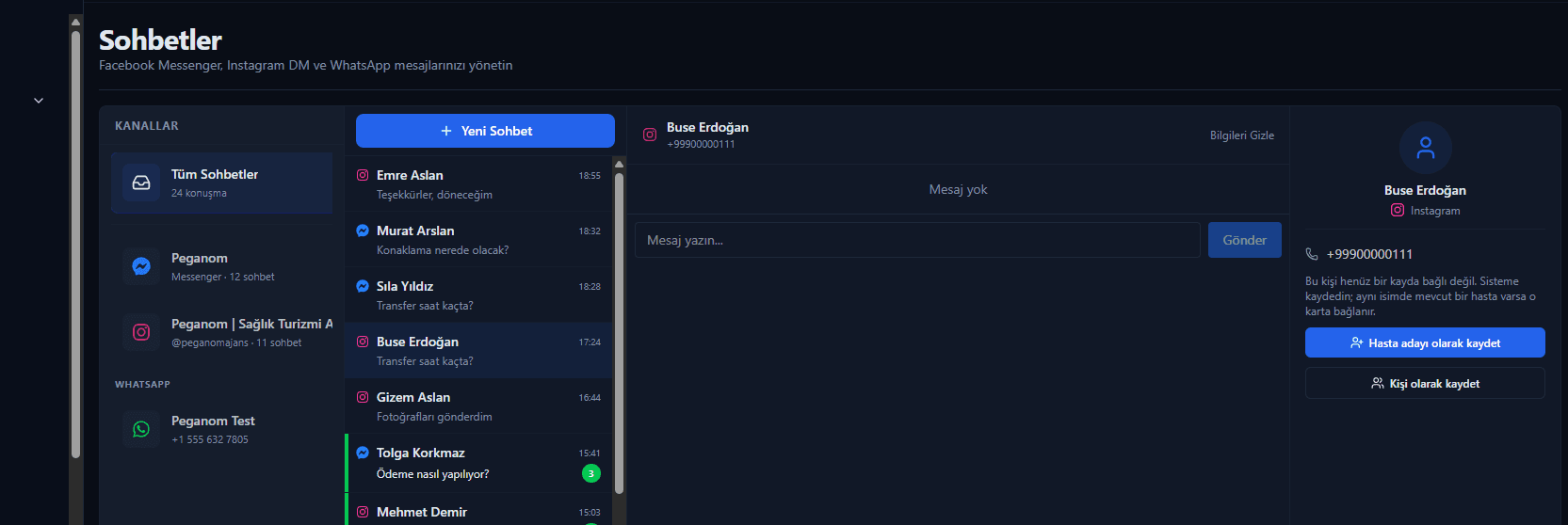Screen dimensions: 1568x525
Task: Open Tüm Sohbetler channel
Action: coord(222,183)
